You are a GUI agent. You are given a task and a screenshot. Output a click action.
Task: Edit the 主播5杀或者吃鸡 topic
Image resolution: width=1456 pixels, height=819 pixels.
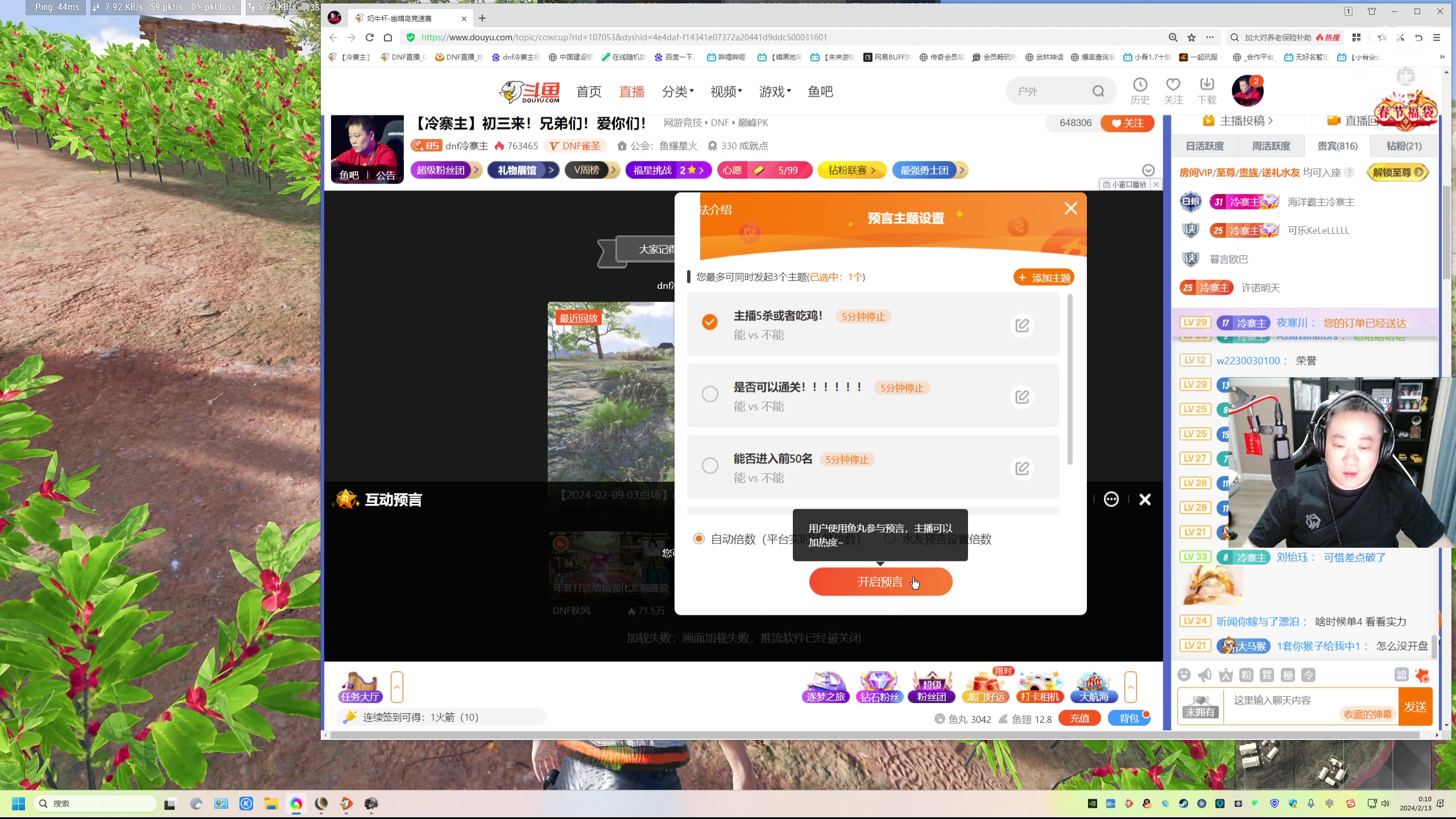point(1022,325)
